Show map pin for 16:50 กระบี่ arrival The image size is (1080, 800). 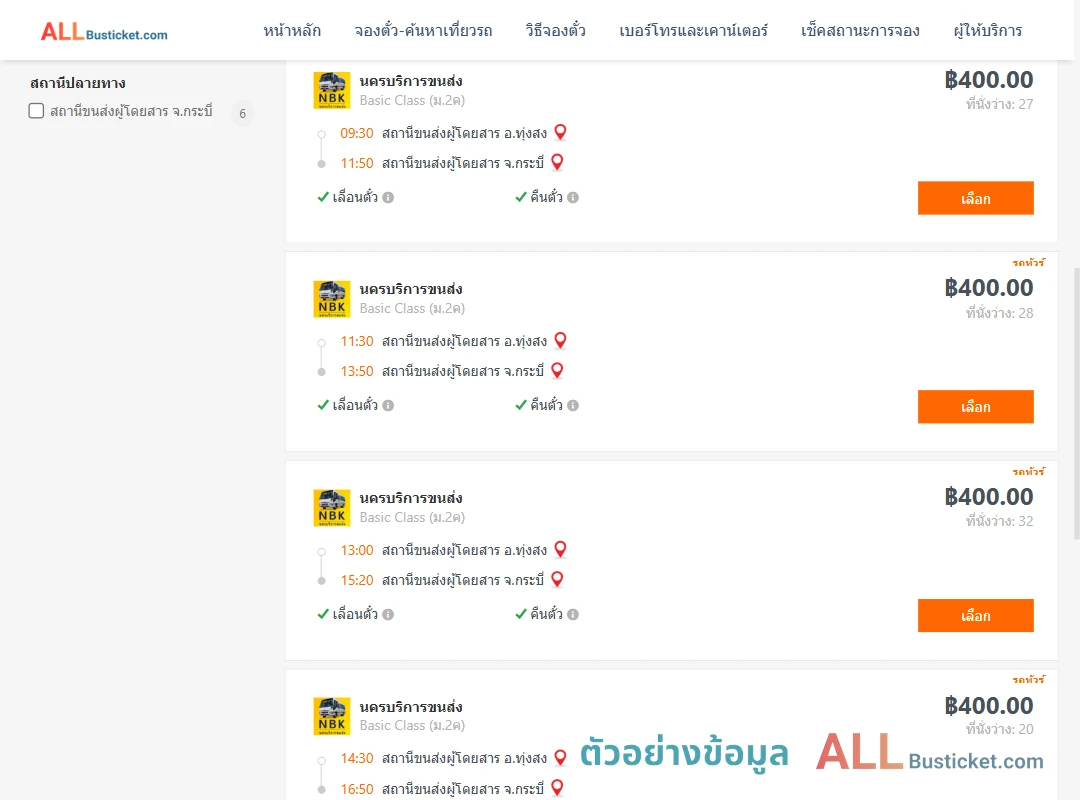click(x=557, y=788)
